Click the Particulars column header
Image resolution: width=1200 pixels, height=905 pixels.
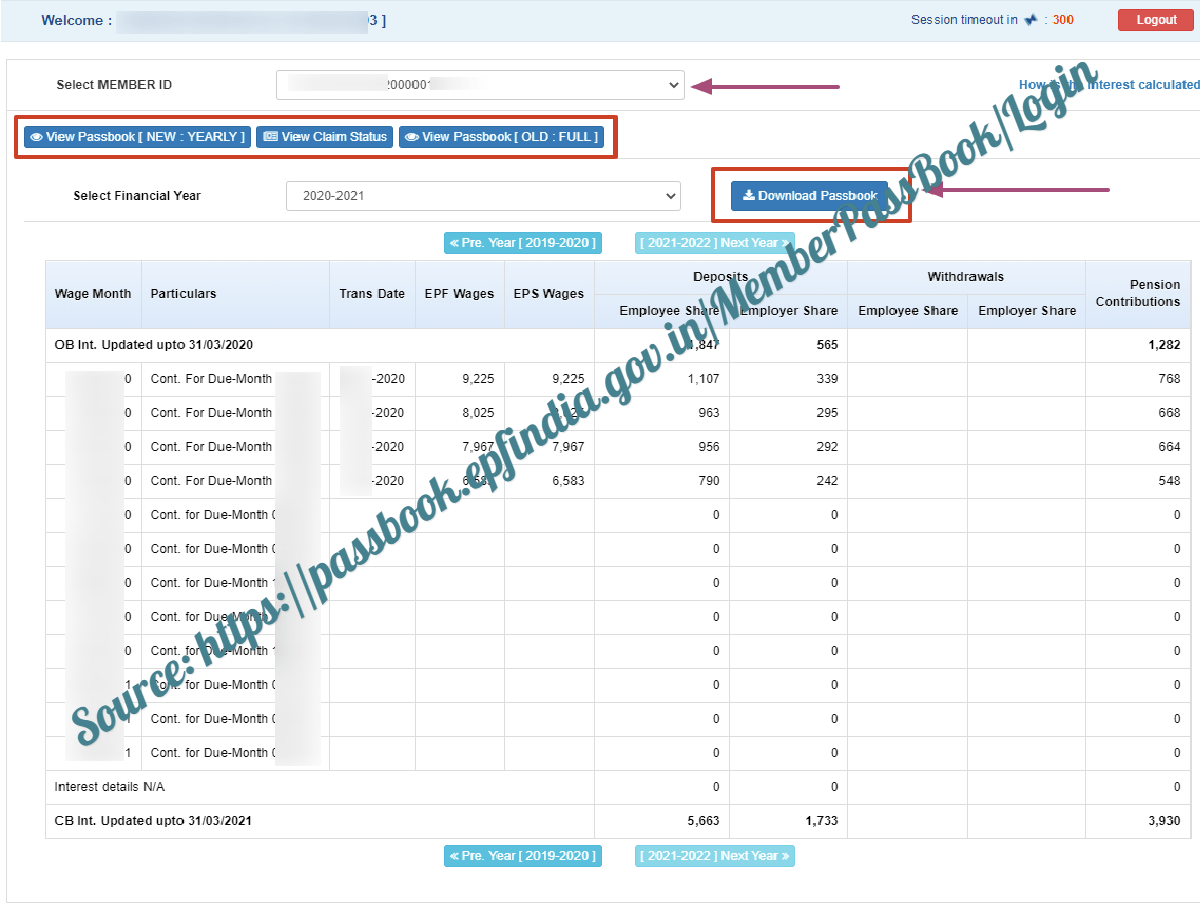pyautogui.click(x=183, y=294)
